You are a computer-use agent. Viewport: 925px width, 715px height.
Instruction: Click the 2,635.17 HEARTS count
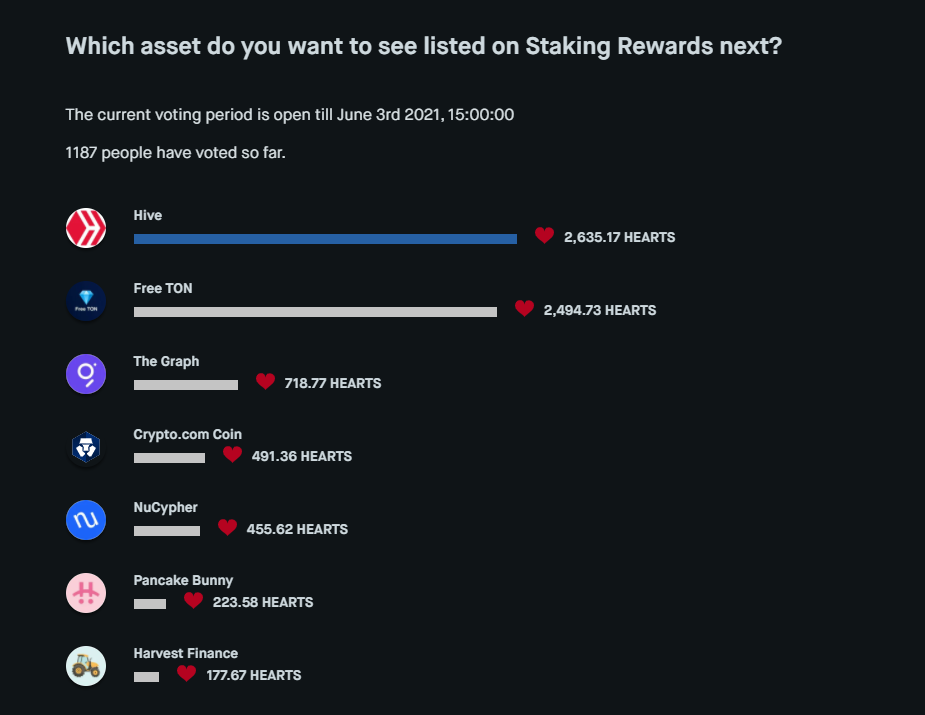[x=619, y=238]
